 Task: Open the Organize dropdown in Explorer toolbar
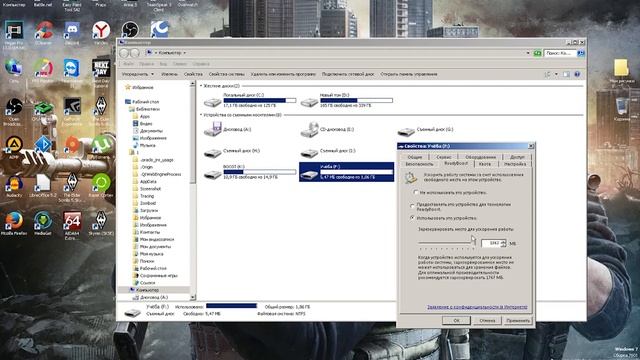coord(138,74)
